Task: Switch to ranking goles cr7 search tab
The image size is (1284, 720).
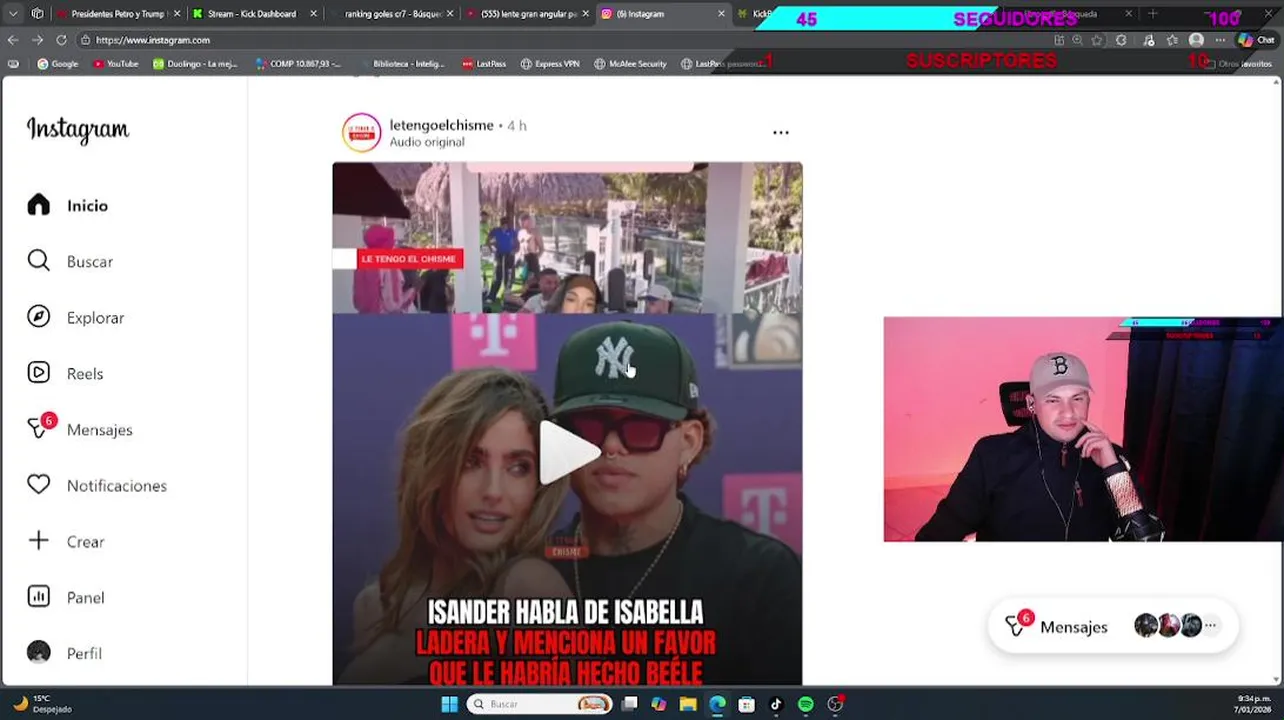Action: (388, 14)
